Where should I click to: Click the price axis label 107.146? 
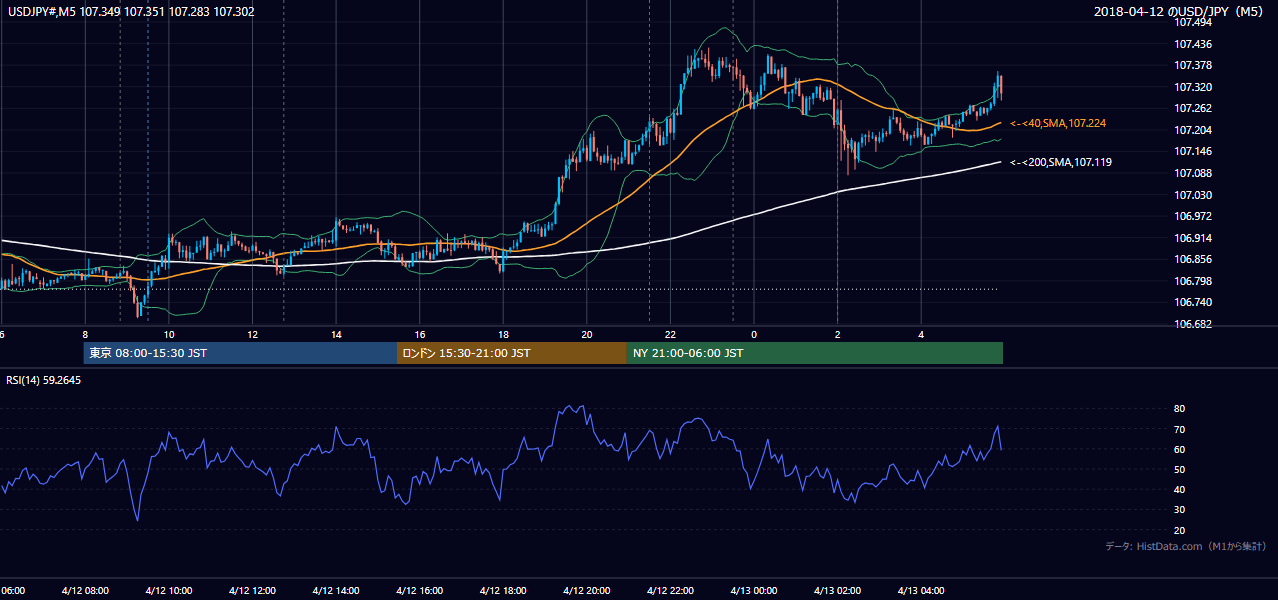pyautogui.click(x=1192, y=151)
